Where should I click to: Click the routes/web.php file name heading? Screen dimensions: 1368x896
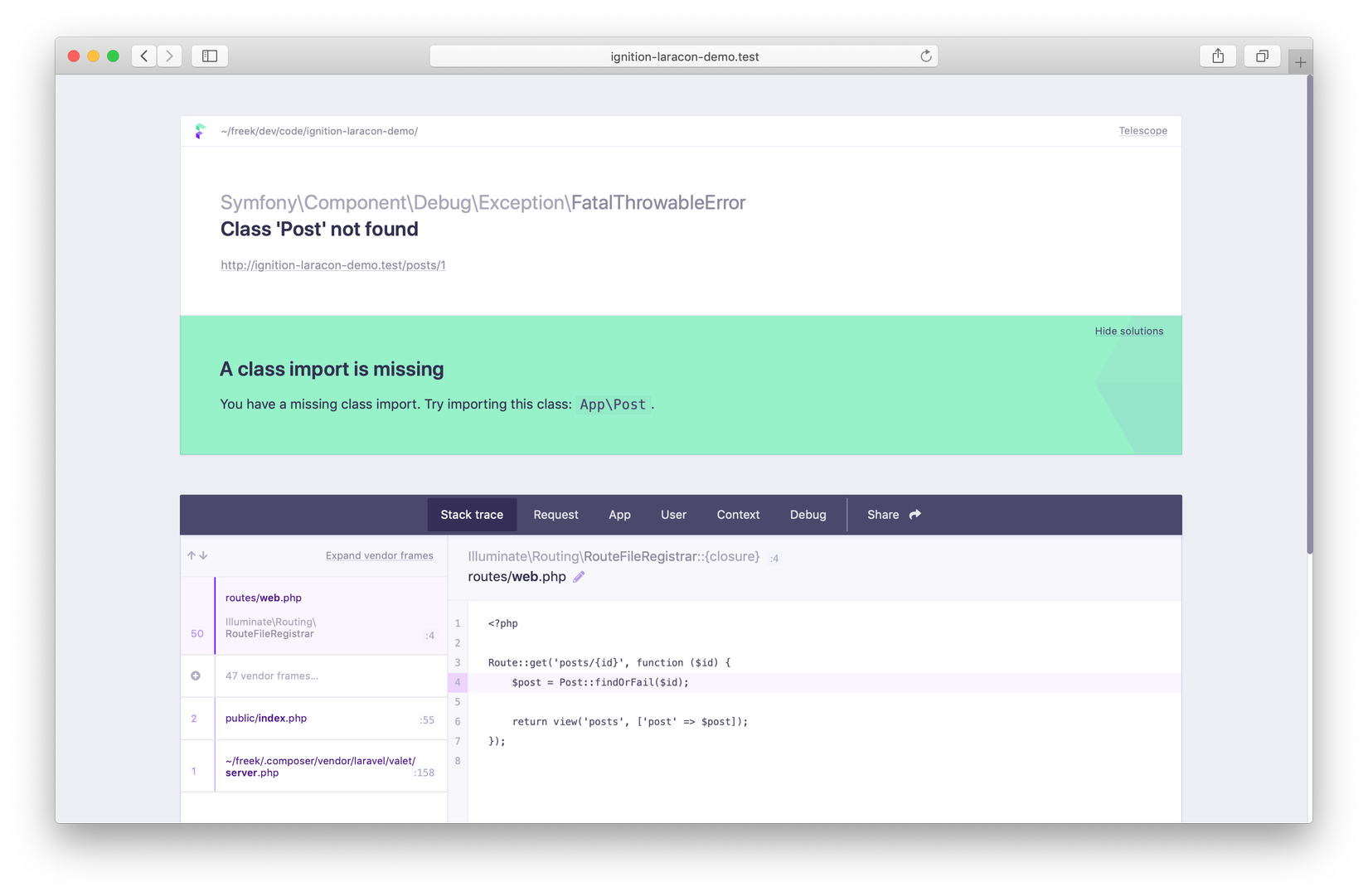coord(517,577)
